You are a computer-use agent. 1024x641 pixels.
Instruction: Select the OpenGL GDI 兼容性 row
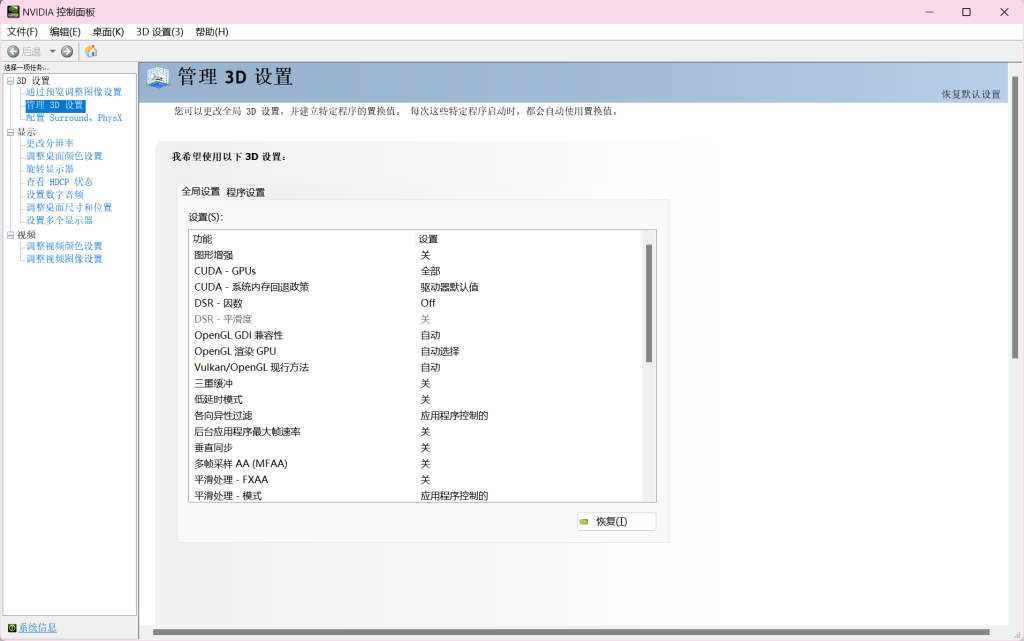(x=415, y=336)
